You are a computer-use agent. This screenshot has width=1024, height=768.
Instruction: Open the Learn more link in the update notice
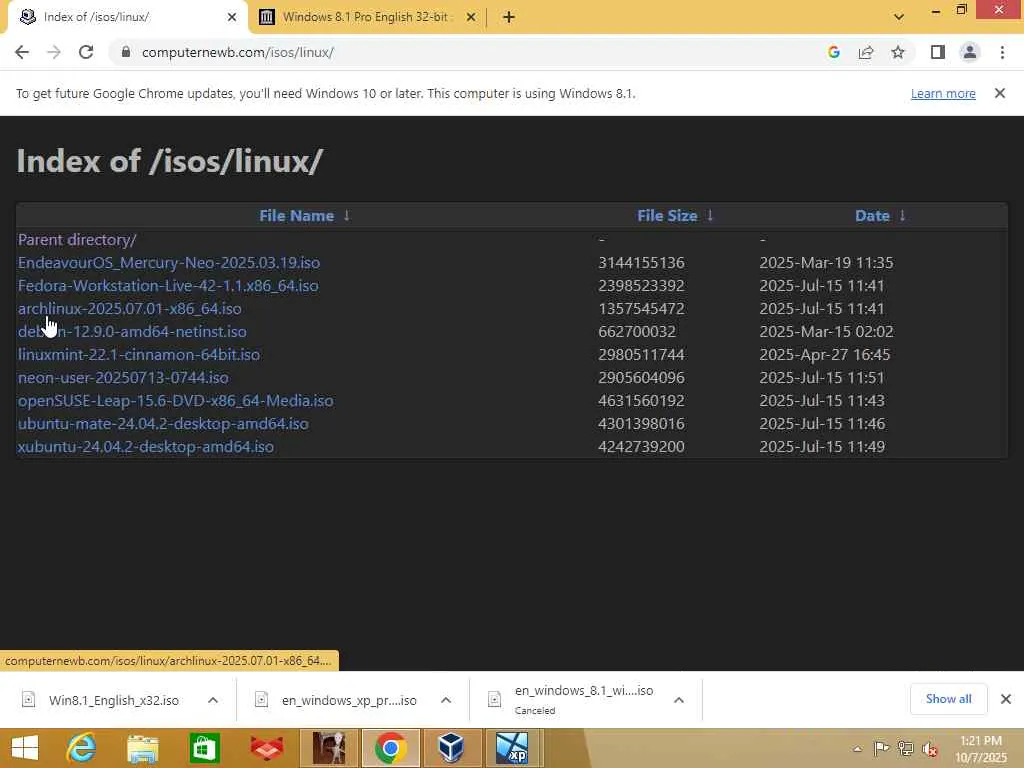943,93
